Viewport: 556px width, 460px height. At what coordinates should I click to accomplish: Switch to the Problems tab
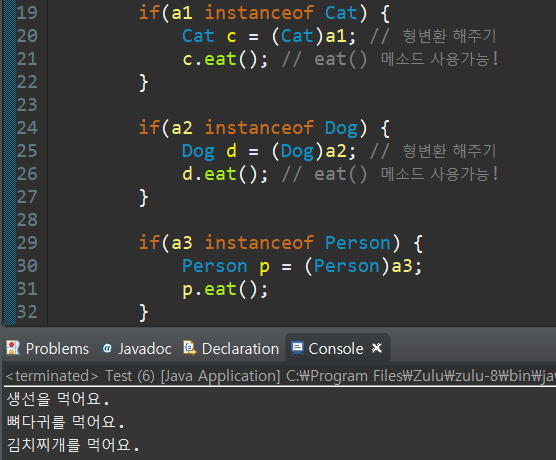[x=47, y=349]
